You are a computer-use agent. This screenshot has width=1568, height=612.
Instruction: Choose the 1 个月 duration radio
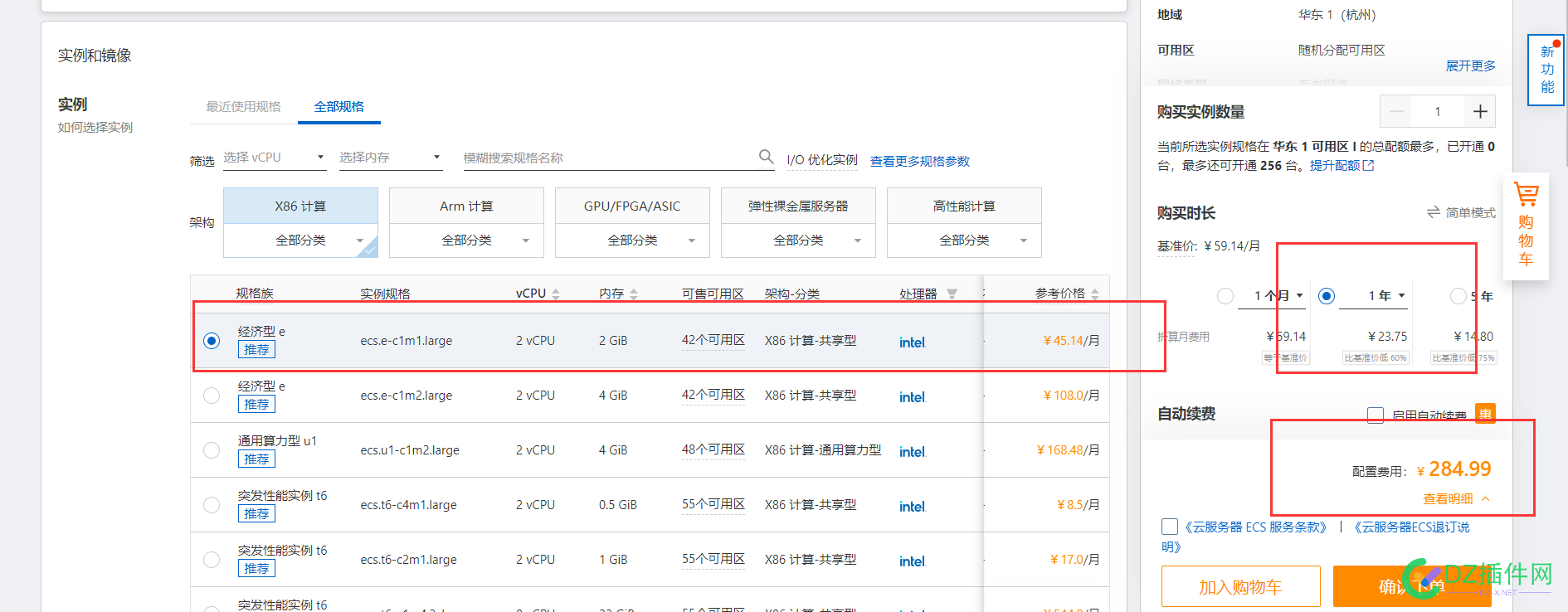tap(1225, 296)
